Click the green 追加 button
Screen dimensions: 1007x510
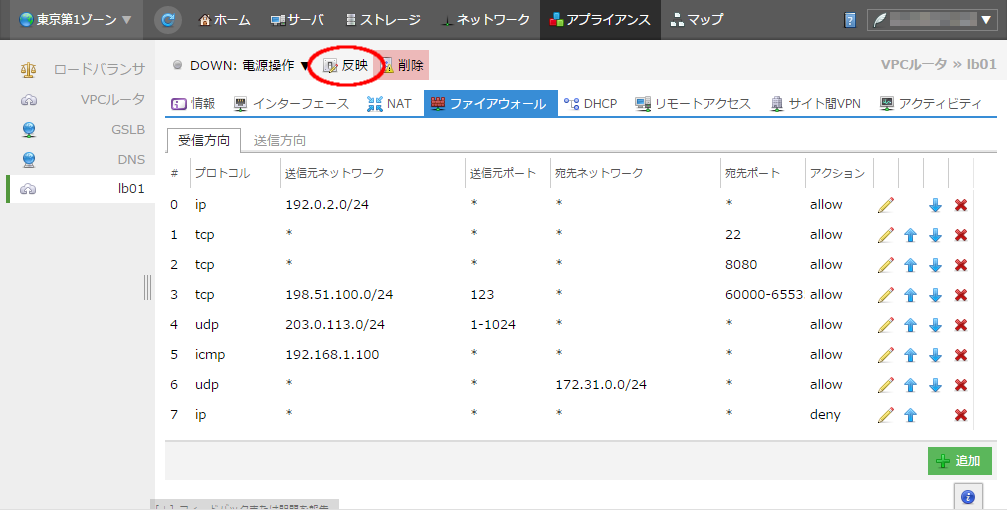[x=959, y=461]
